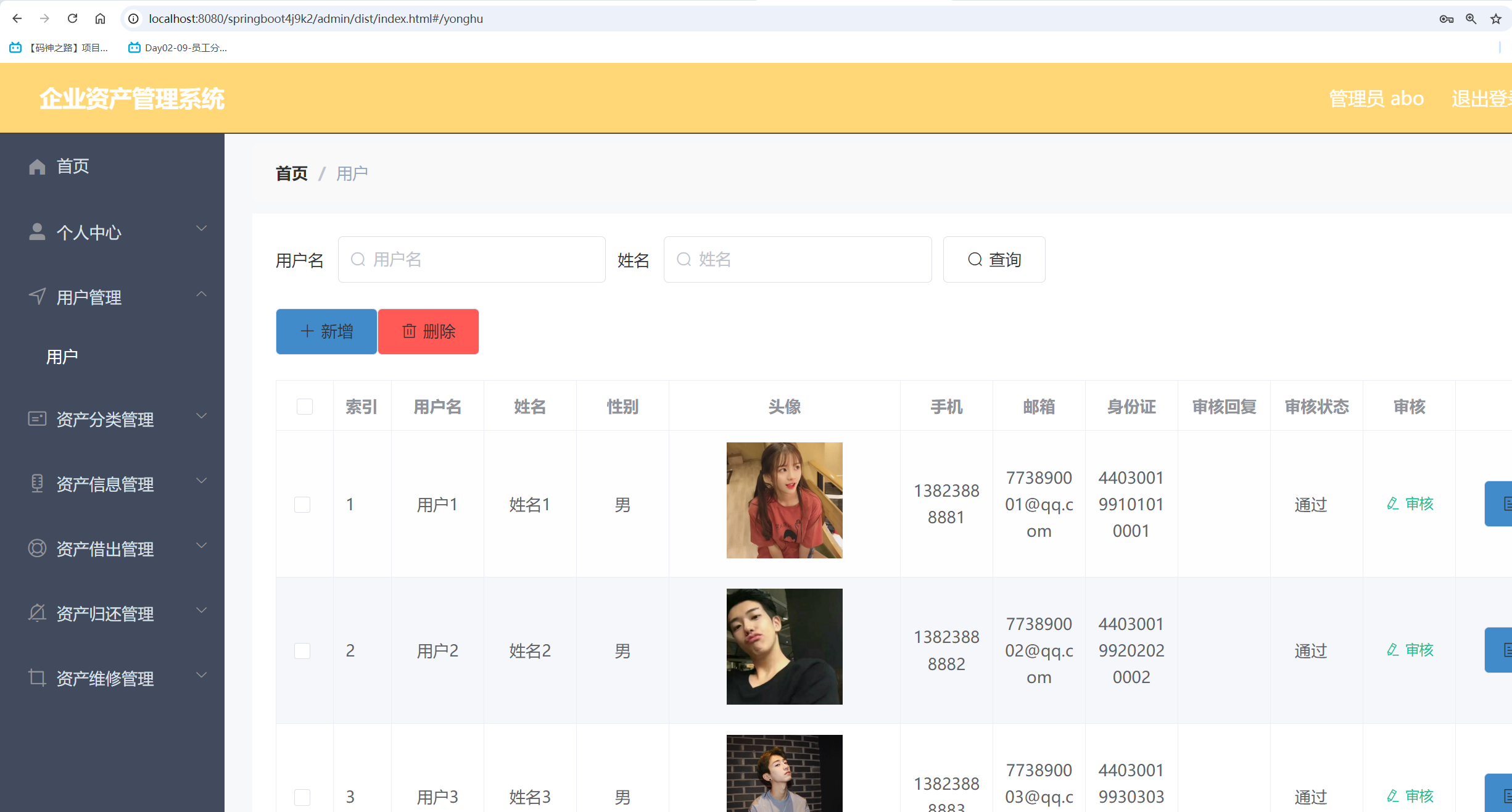Click the 资产归还管理 bell icon

tap(36, 613)
